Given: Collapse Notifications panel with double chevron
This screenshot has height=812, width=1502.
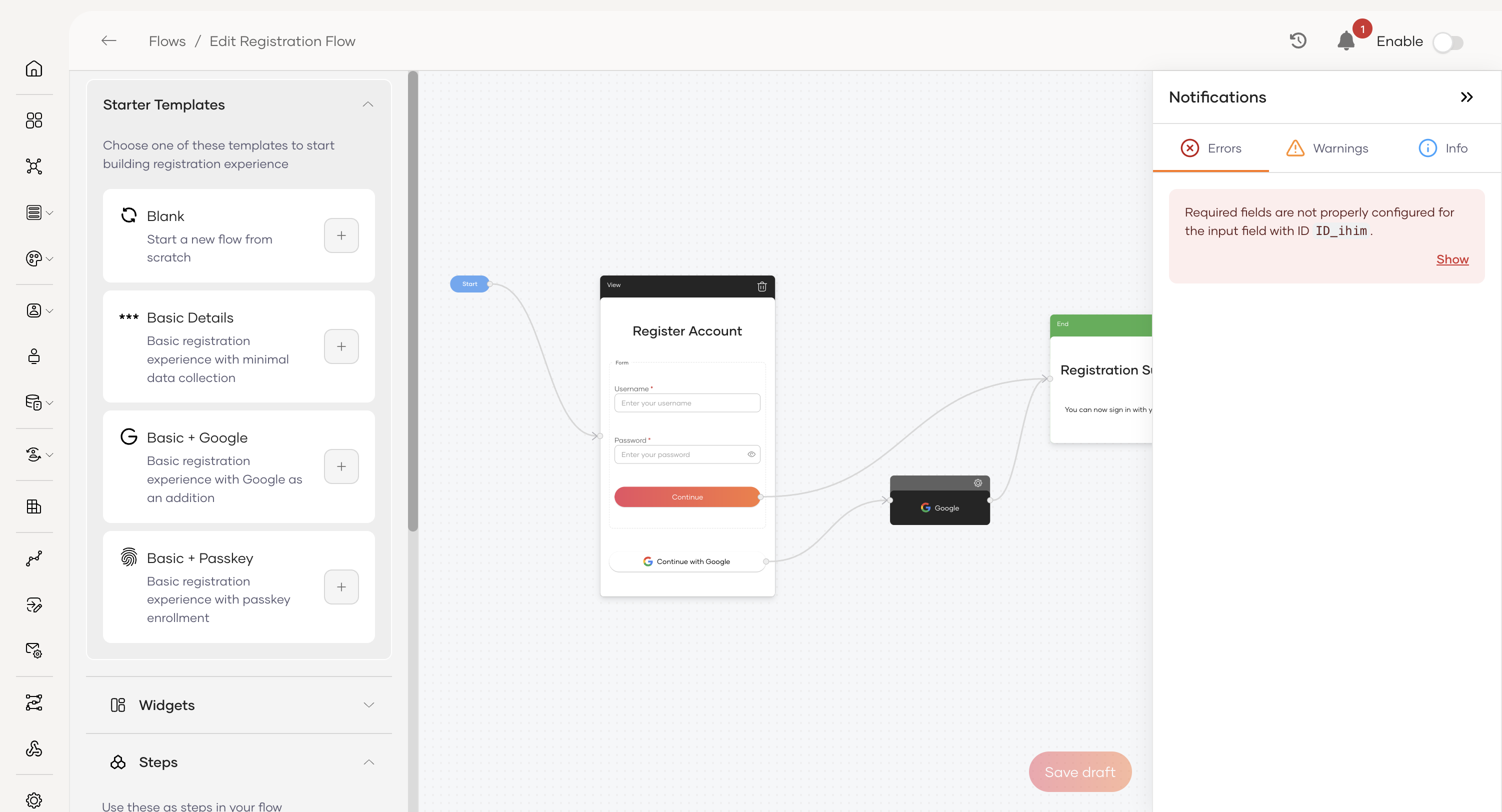Looking at the screenshot, I should [1466, 97].
